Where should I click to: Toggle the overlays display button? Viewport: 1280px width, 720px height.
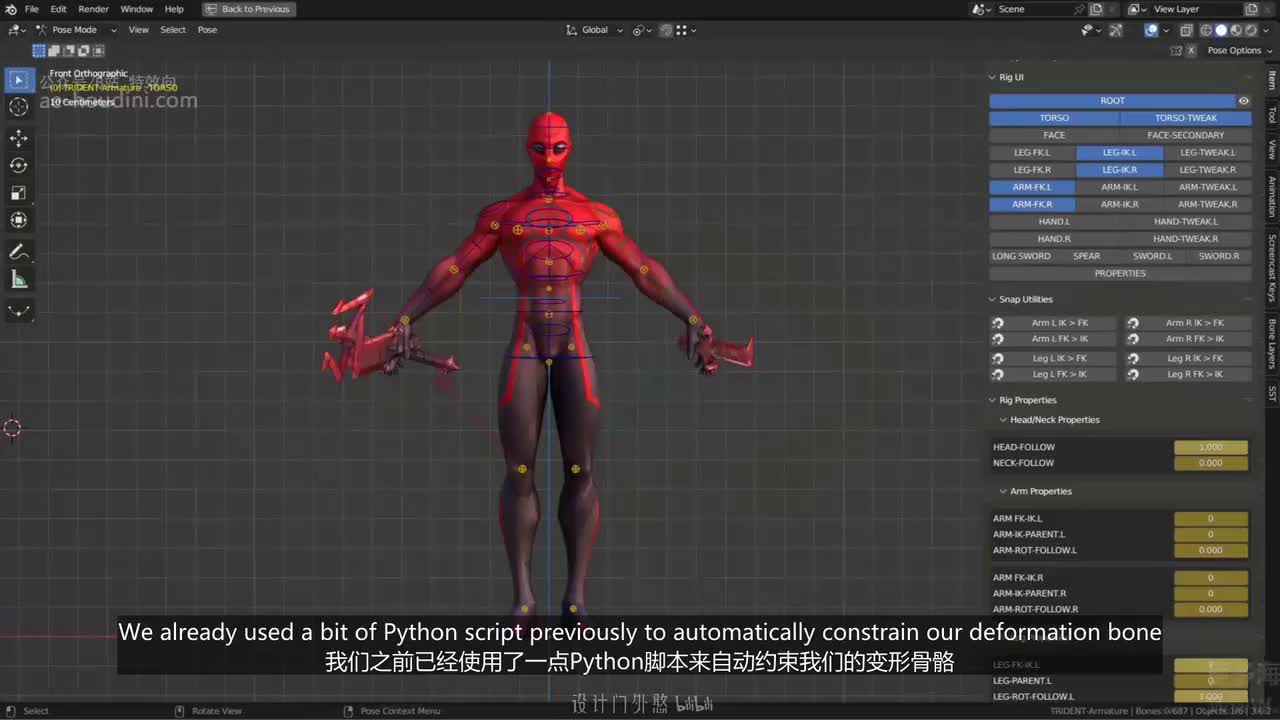[x=1152, y=30]
